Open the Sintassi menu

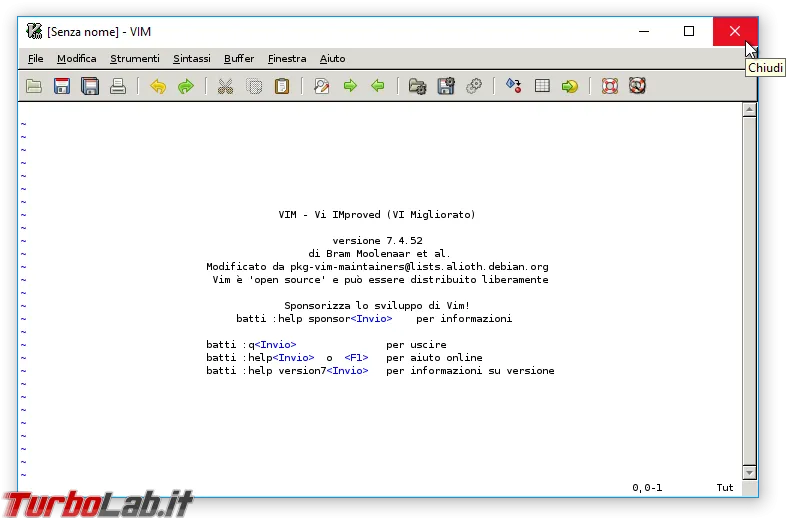click(192, 59)
